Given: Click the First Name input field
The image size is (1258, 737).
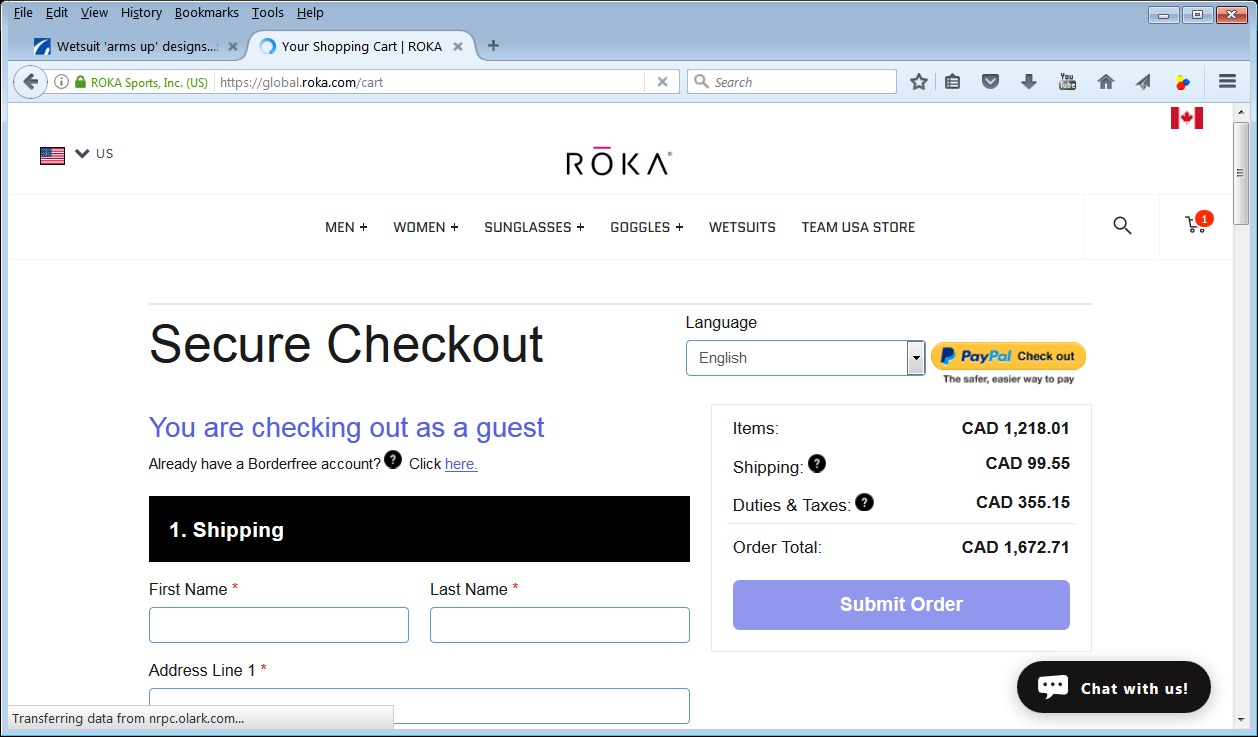Looking at the screenshot, I should 279,625.
